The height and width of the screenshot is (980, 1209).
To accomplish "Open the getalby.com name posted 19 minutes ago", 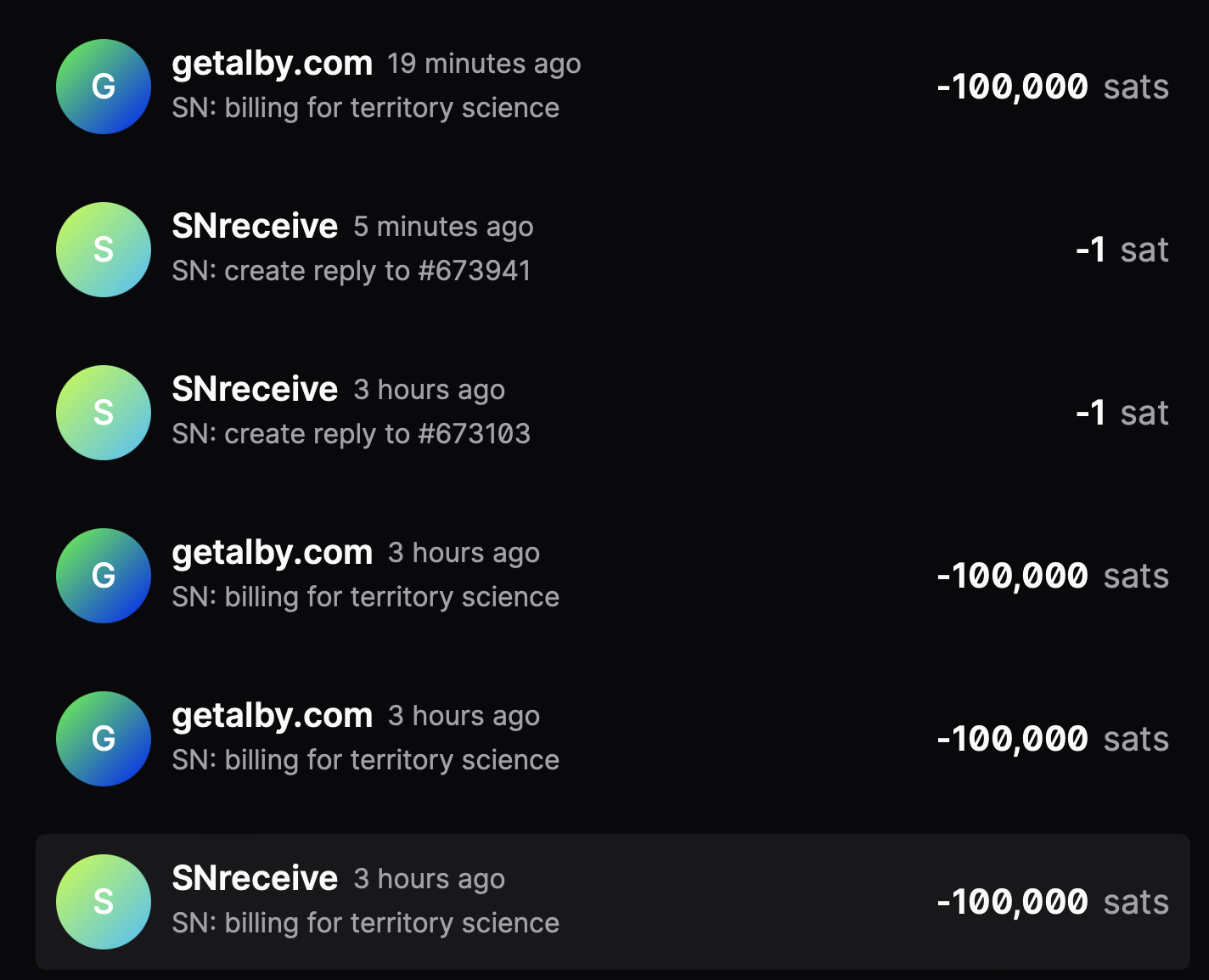I will tap(273, 64).
